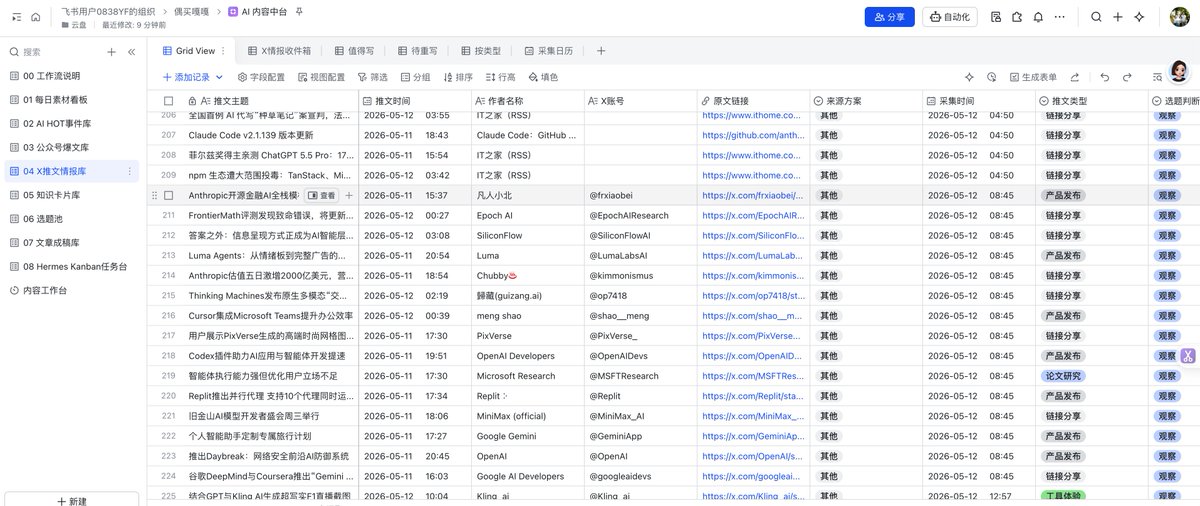Image resolution: width=1200 pixels, height=506 pixels.
Task: Click the sidebar 搜索 search field
Action: tap(52, 52)
